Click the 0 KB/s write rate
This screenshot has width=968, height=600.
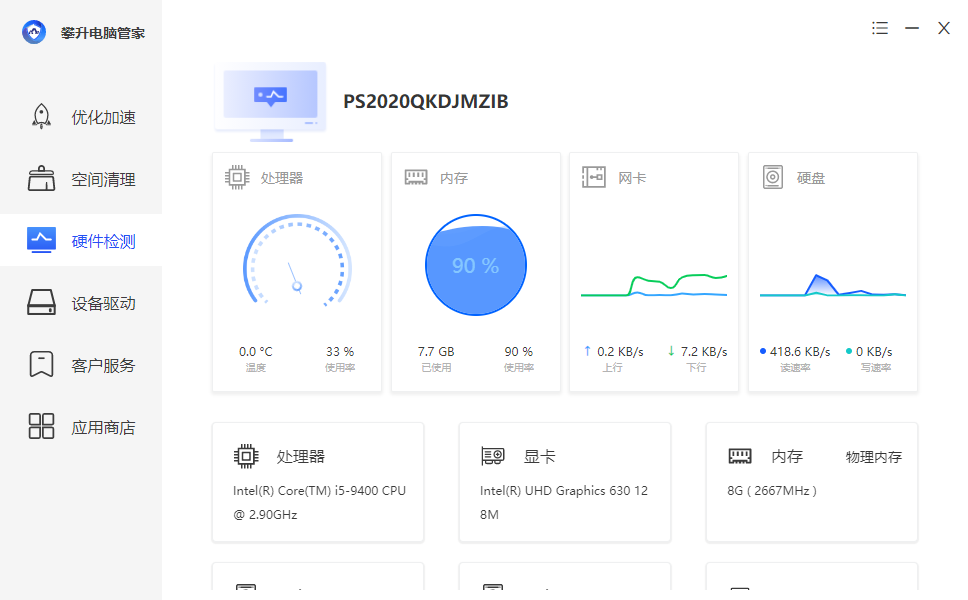tap(874, 351)
